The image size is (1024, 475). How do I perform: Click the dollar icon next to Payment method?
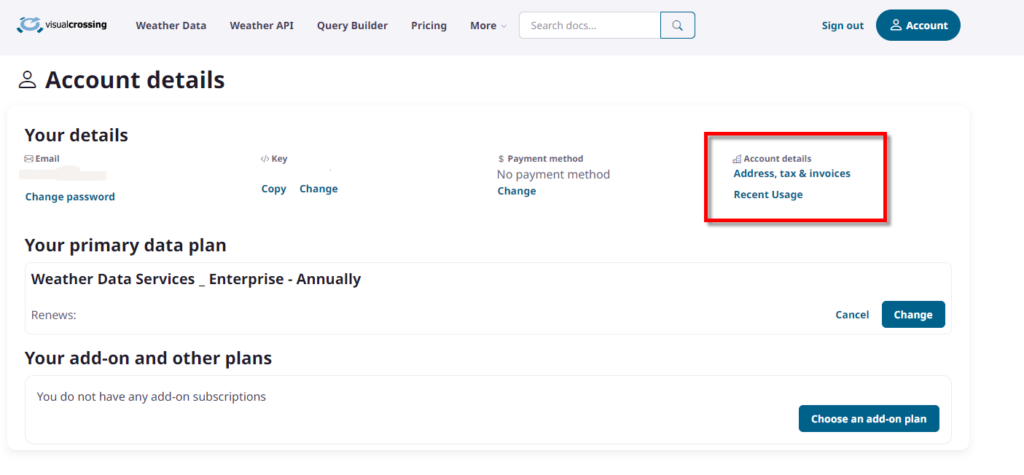pos(500,159)
